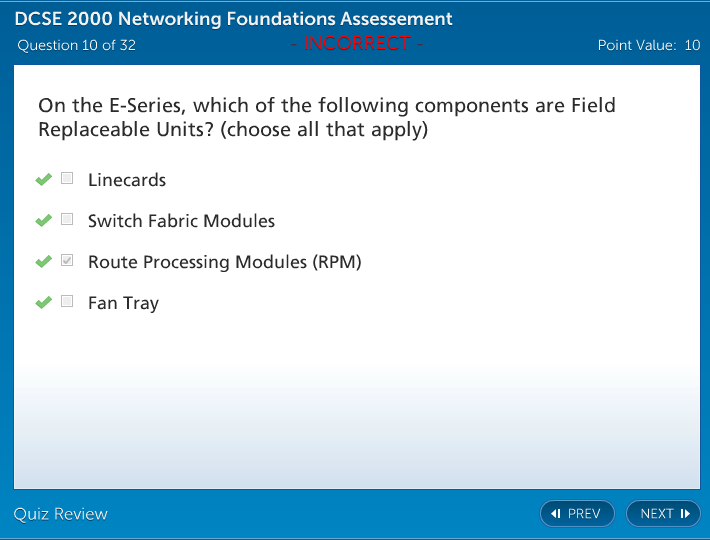
Task: Uncheck the Route Processing Modules checkbox
Action: pyautogui.click(x=67, y=261)
